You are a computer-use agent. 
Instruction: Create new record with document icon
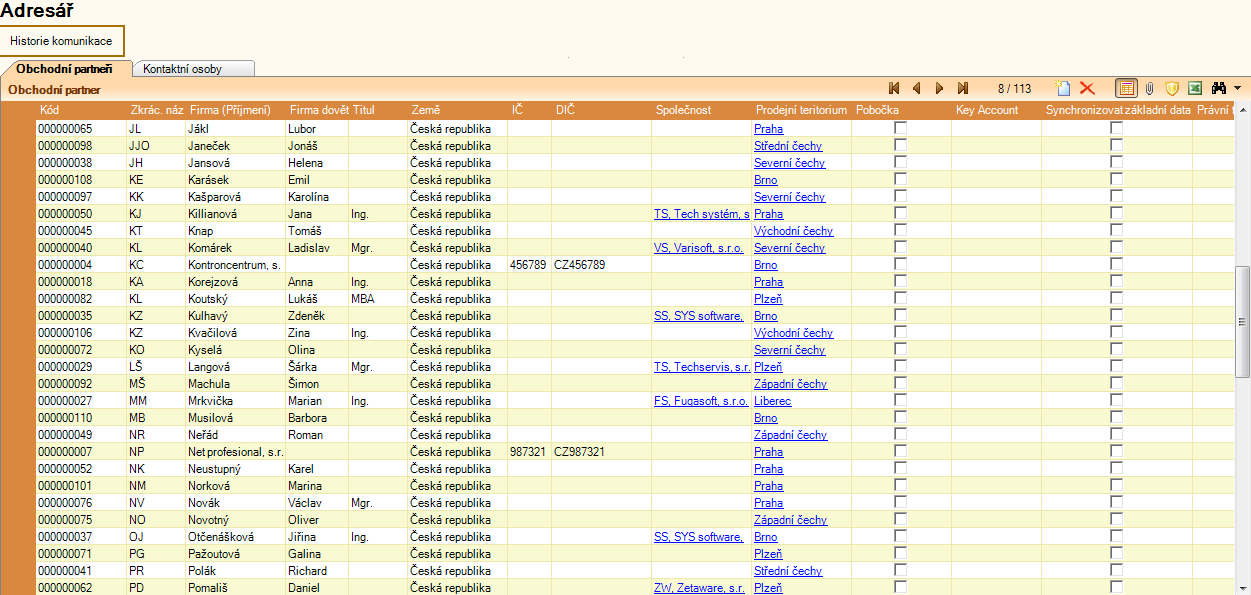pos(1065,88)
